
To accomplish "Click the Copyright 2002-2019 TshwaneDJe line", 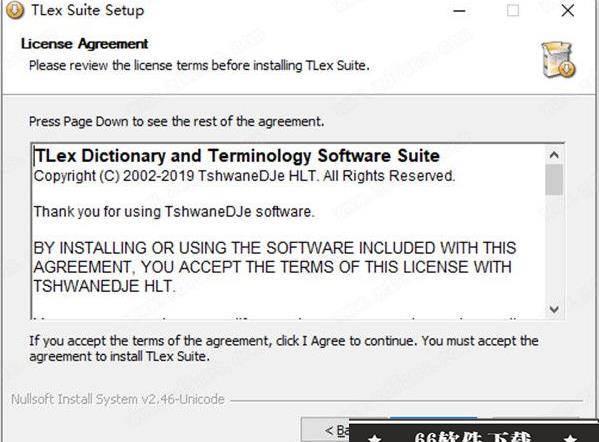I will tap(244, 176).
